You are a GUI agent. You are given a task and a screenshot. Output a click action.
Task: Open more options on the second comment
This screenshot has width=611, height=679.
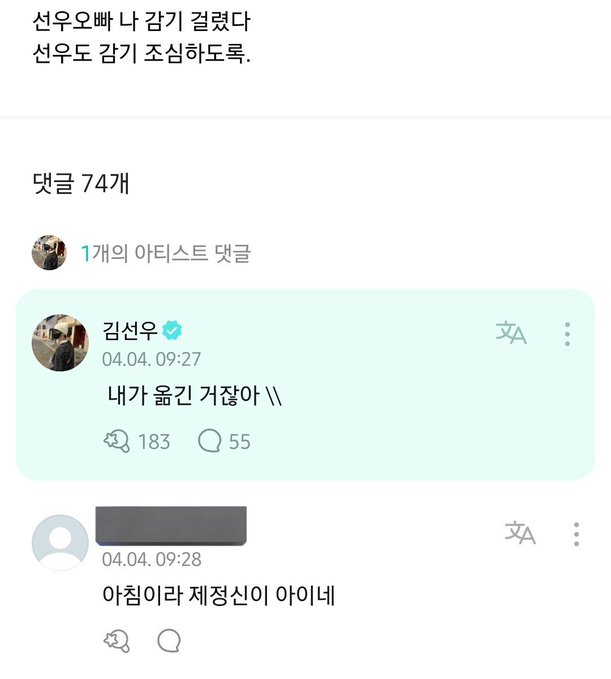click(576, 534)
